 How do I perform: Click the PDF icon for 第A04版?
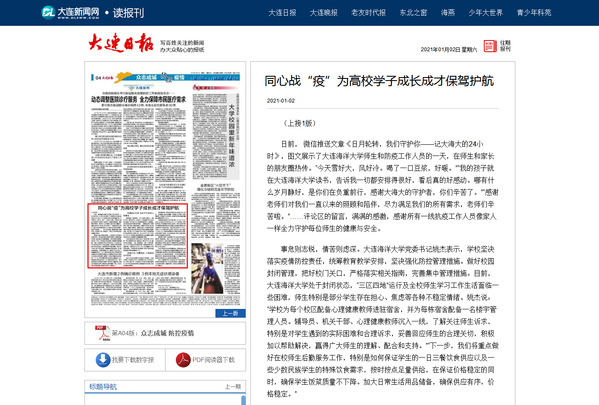point(102,333)
